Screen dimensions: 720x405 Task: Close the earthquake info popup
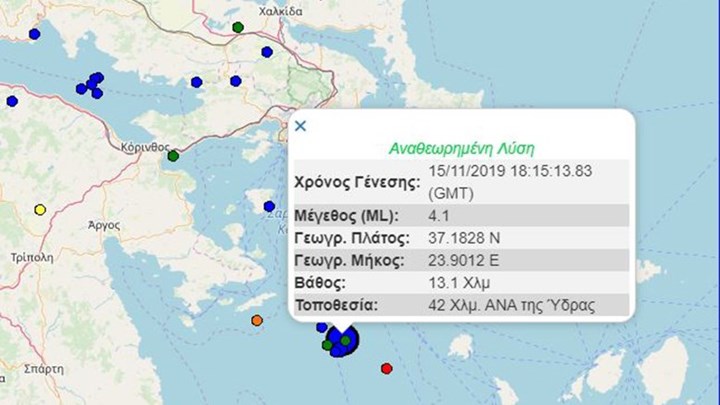(300, 126)
